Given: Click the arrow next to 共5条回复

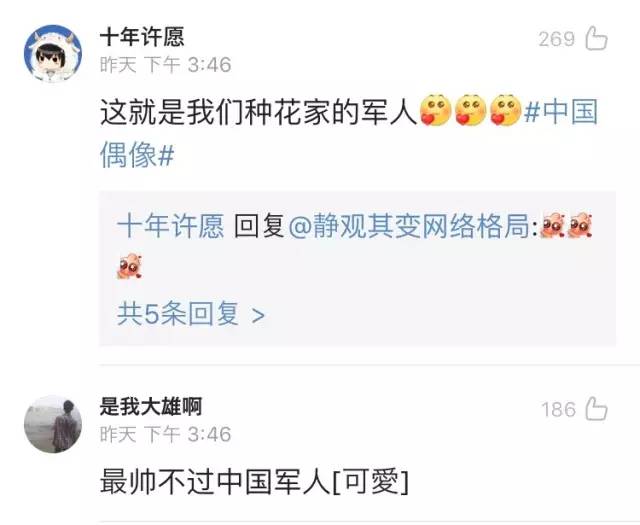Looking at the screenshot, I should coord(258,315).
